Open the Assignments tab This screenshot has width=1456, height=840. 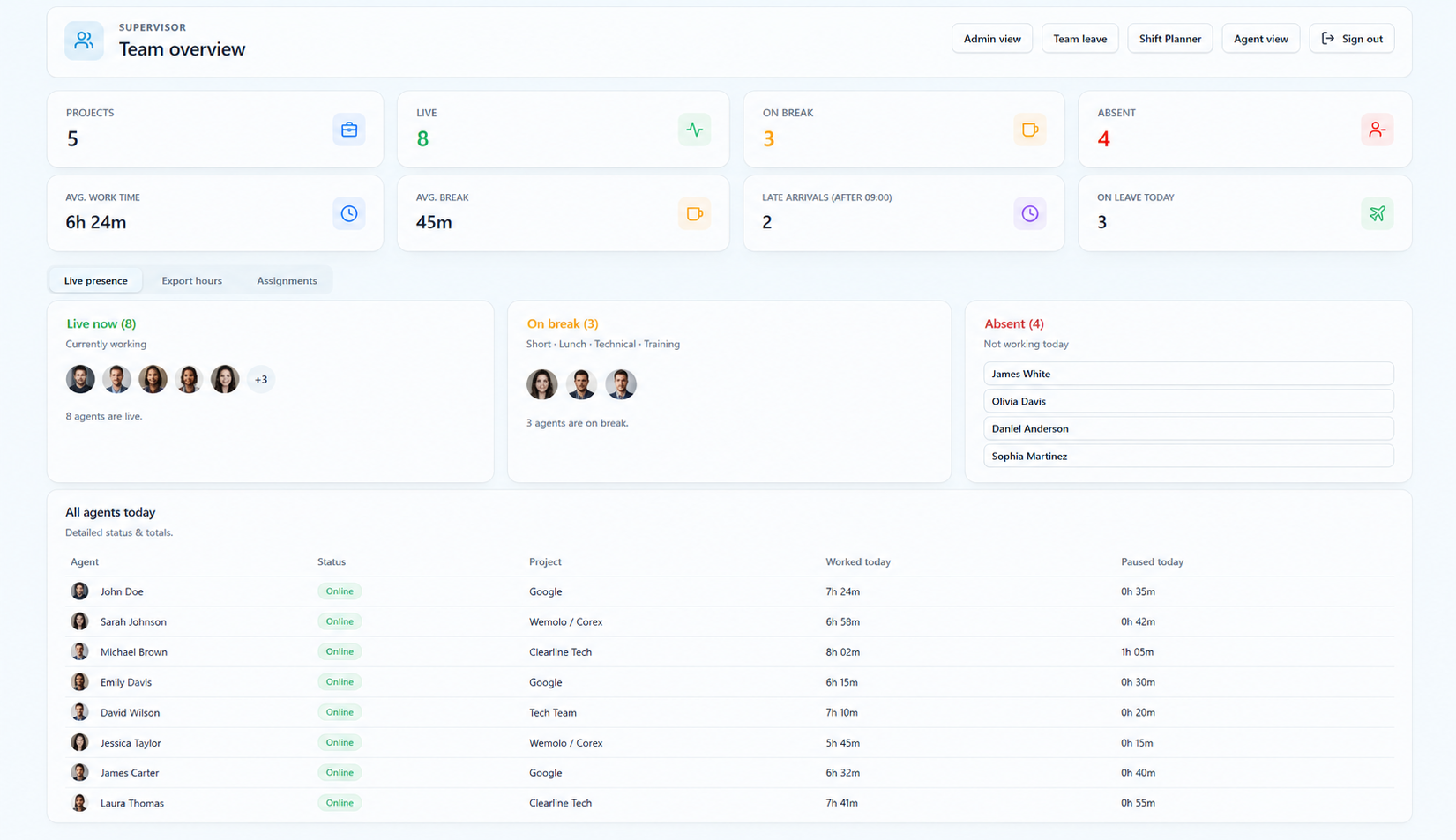click(x=287, y=280)
